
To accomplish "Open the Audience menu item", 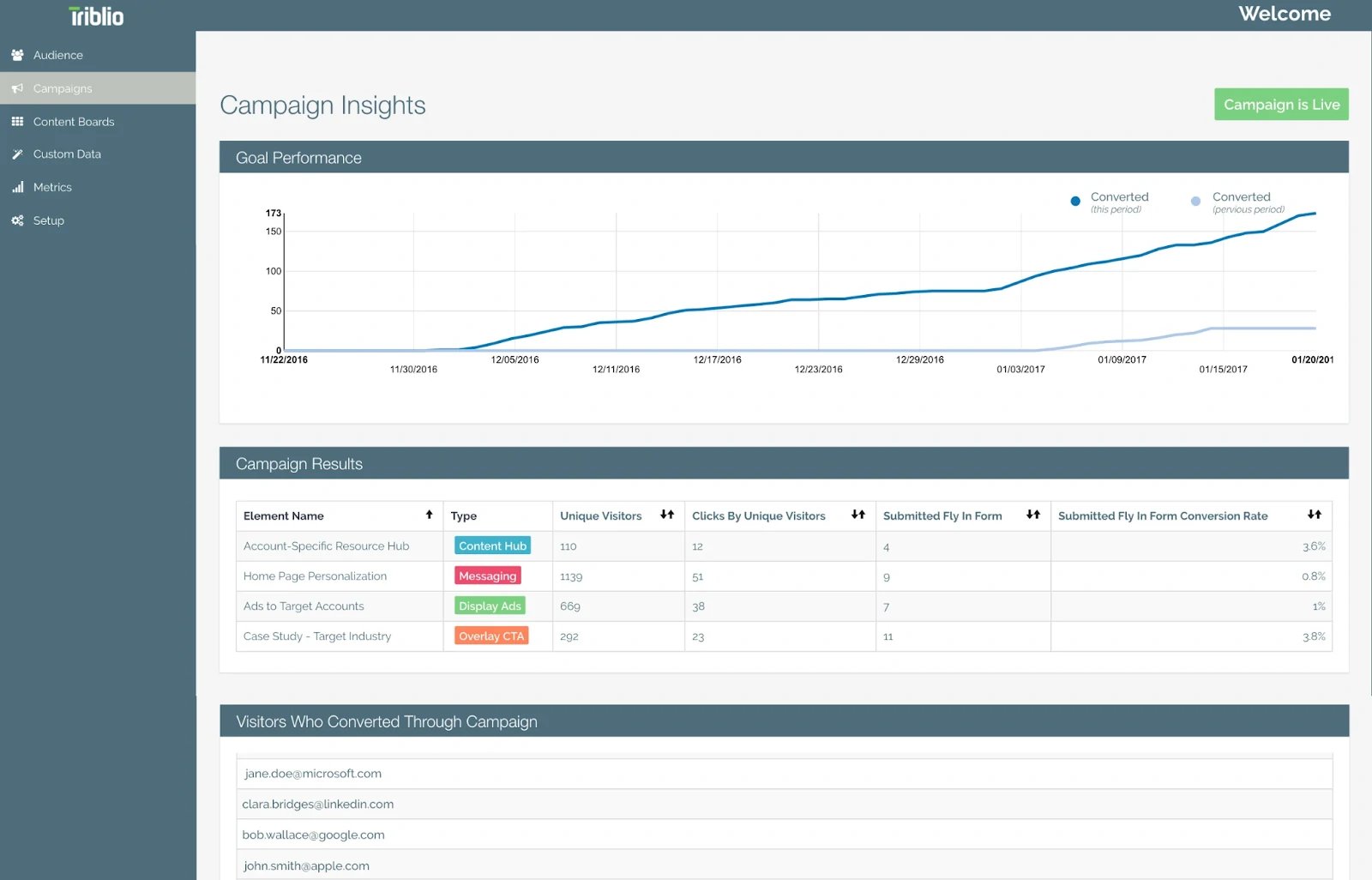I will coord(98,55).
